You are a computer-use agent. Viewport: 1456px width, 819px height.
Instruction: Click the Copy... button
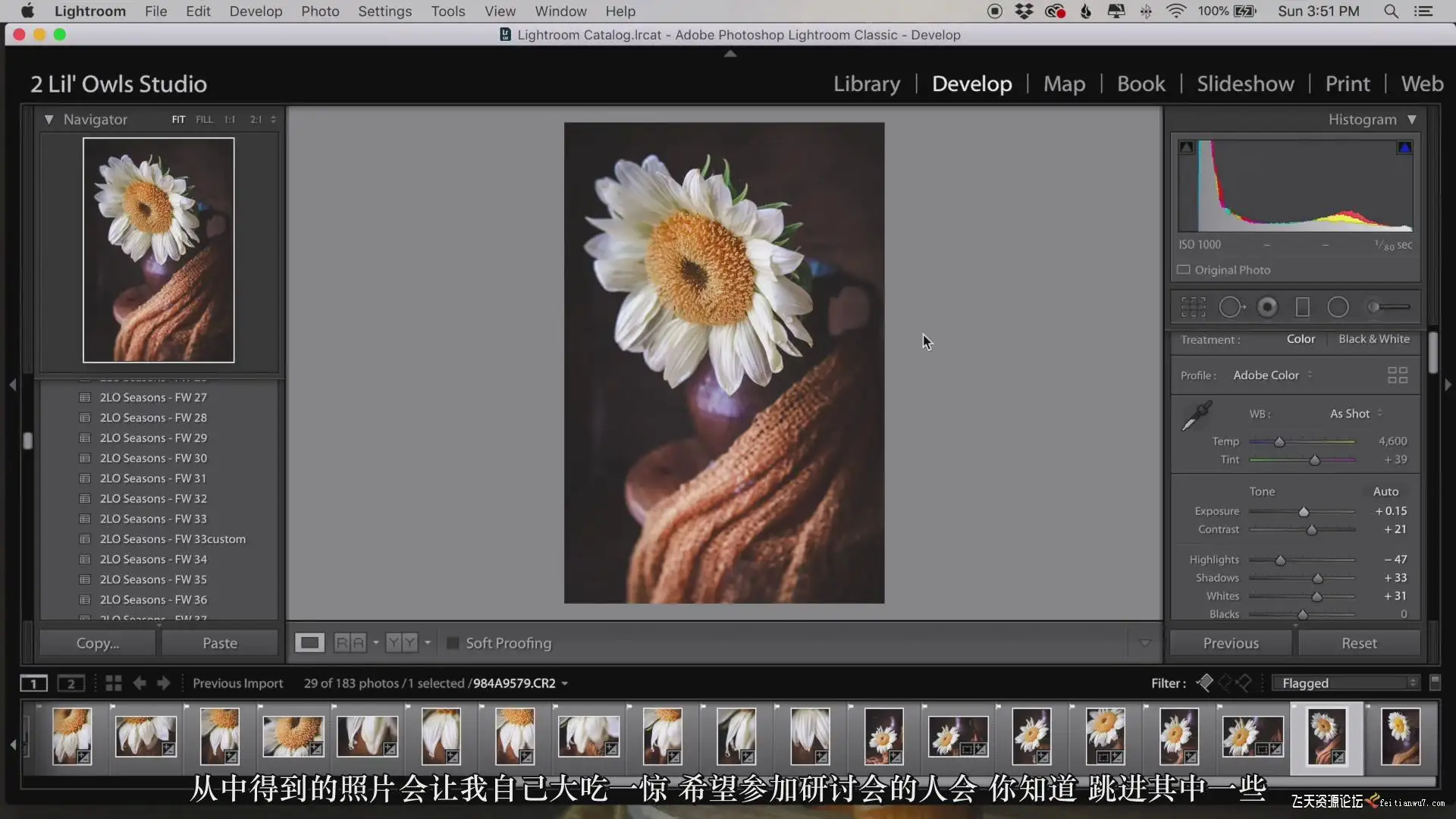98,643
